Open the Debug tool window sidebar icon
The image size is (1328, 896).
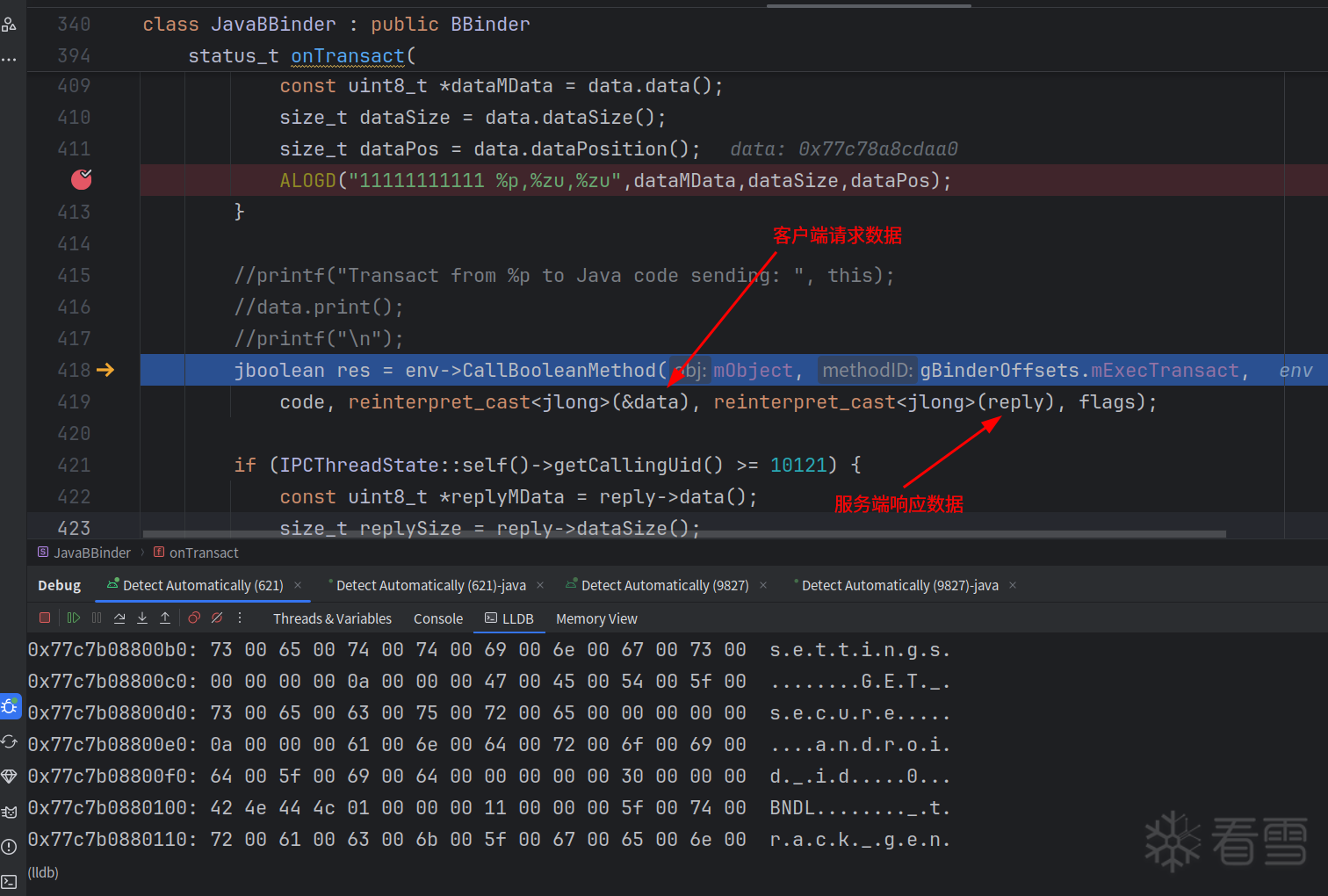[x=10, y=706]
